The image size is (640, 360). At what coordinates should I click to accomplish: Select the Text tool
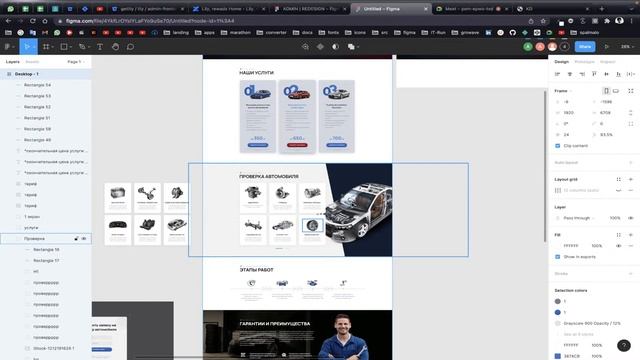tap(100, 47)
